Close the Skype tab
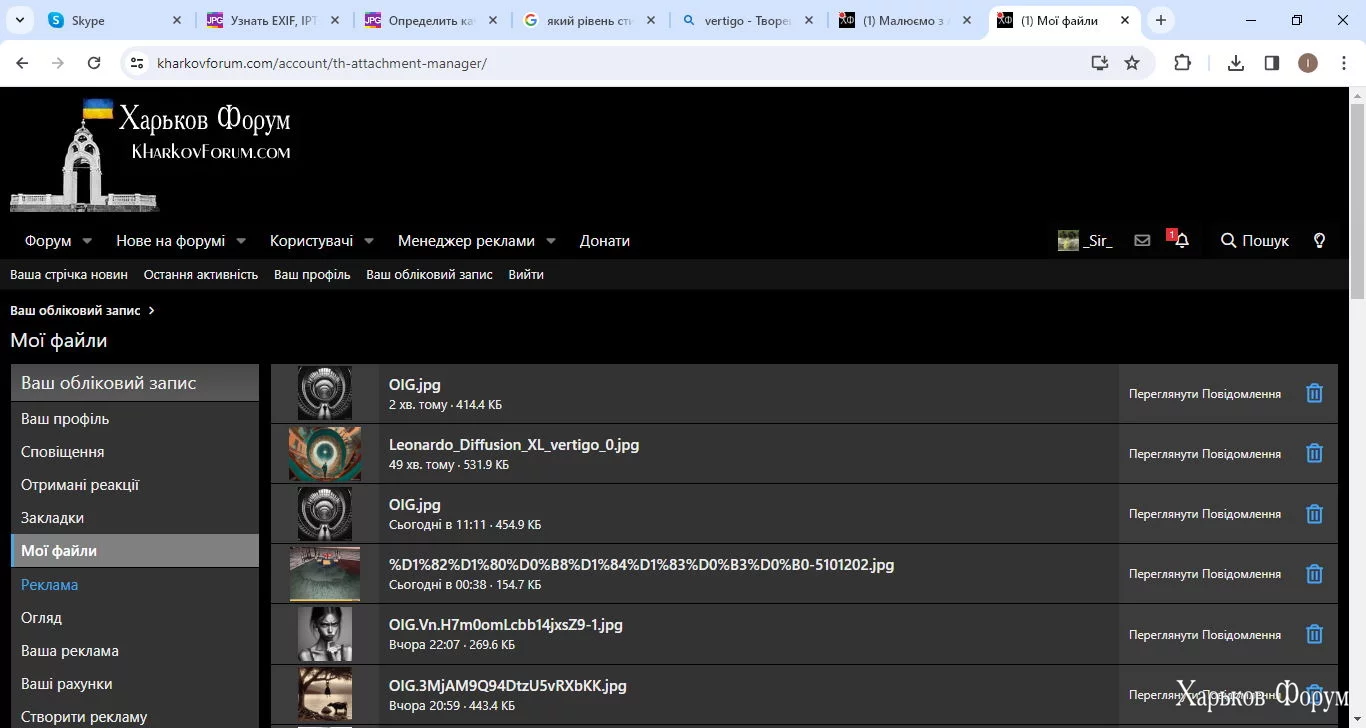 [x=177, y=20]
